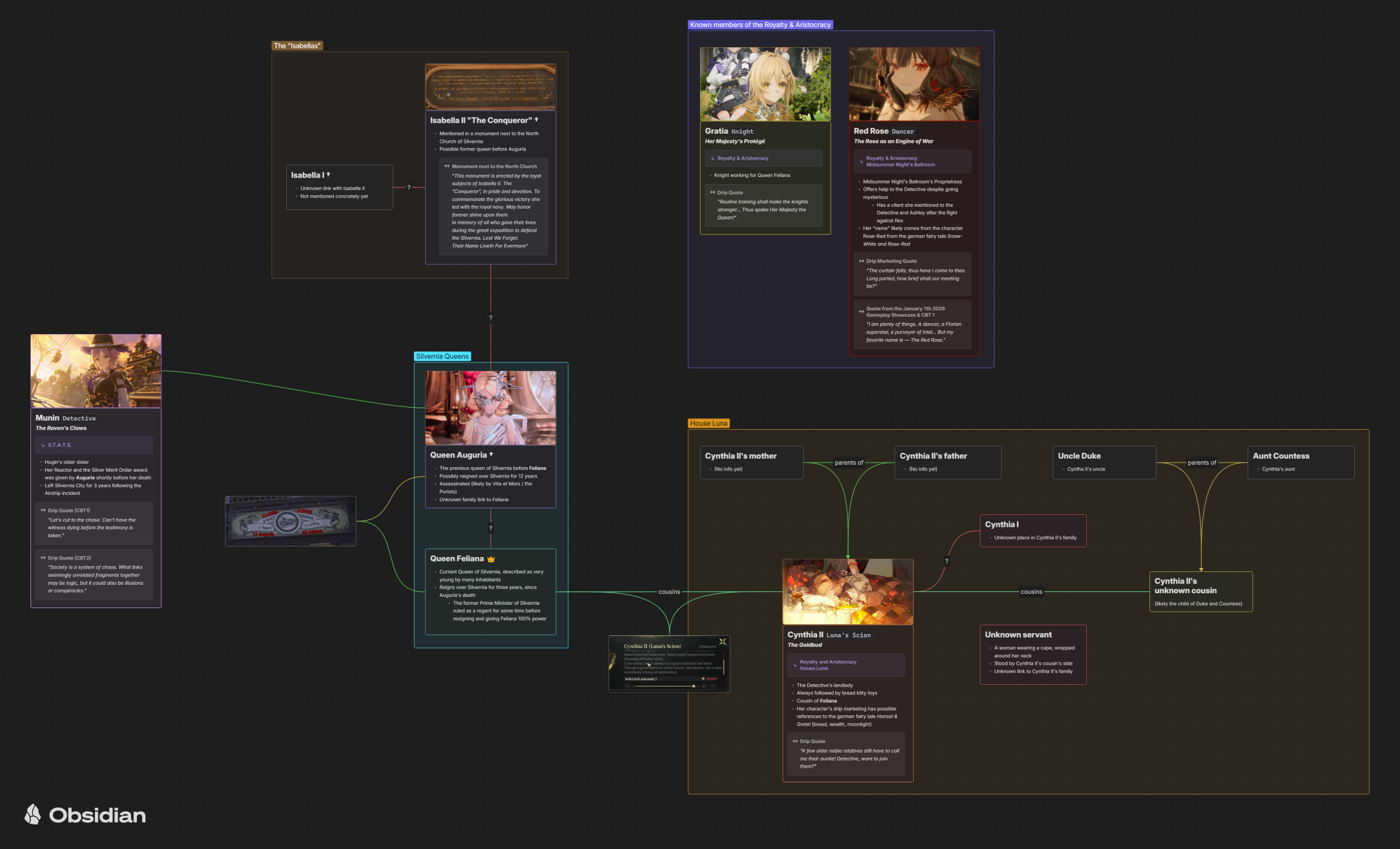Click "Possible former queen before Auguria" bullet

click(482, 149)
